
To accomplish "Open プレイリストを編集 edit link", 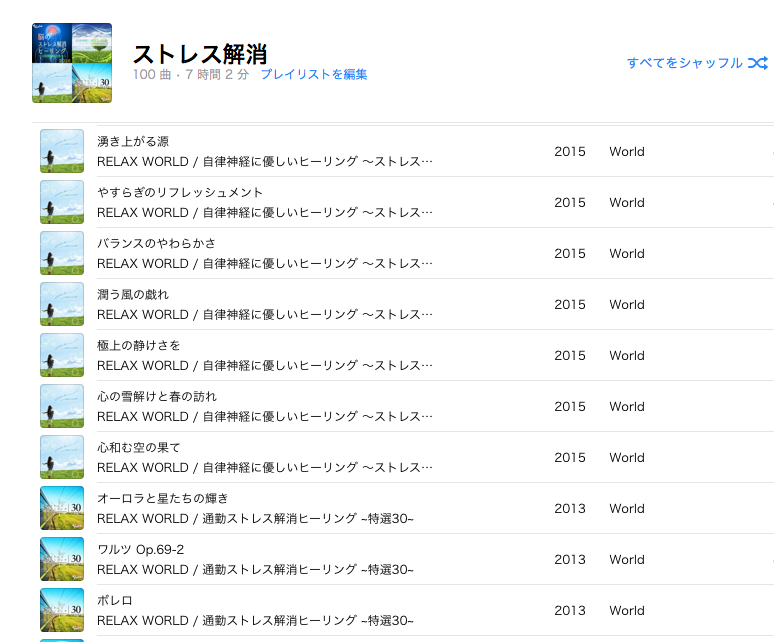I will (x=313, y=75).
